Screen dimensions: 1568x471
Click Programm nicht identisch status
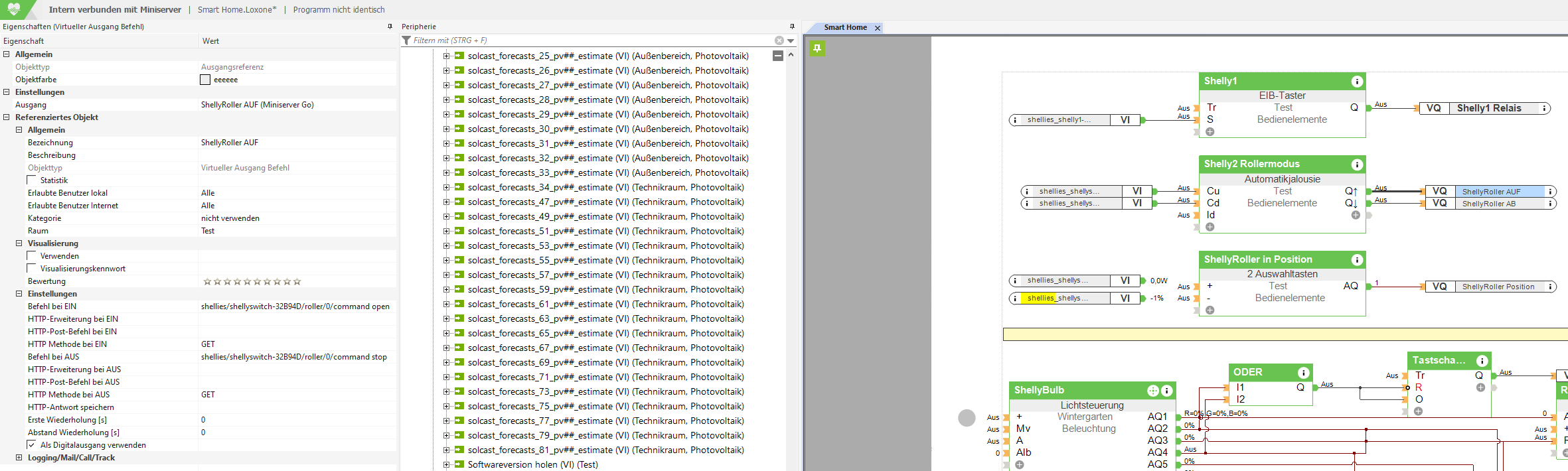[x=339, y=9]
